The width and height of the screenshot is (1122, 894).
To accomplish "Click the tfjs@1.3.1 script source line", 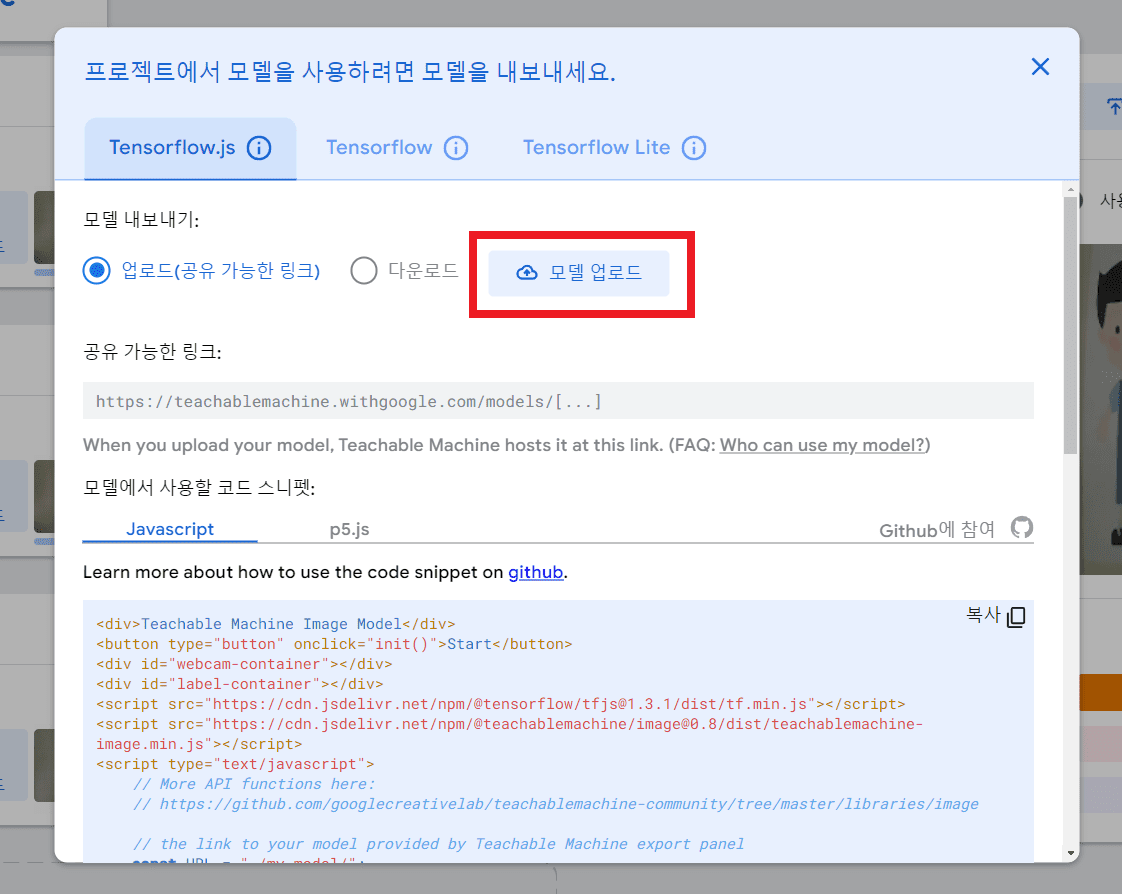I will pyautogui.click(x=500, y=704).
